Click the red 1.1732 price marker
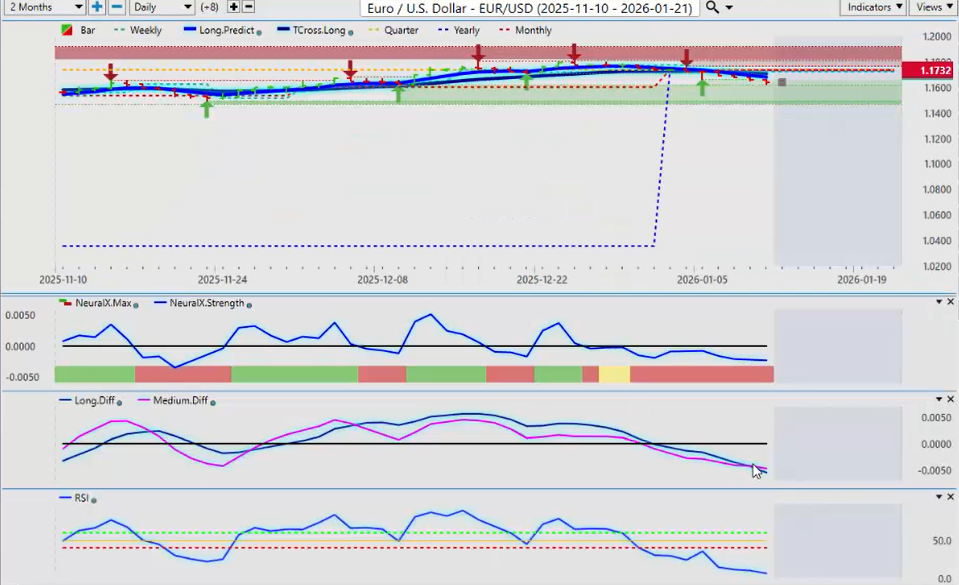The width and height of the screenshot is (959, 585). (928, 70)
